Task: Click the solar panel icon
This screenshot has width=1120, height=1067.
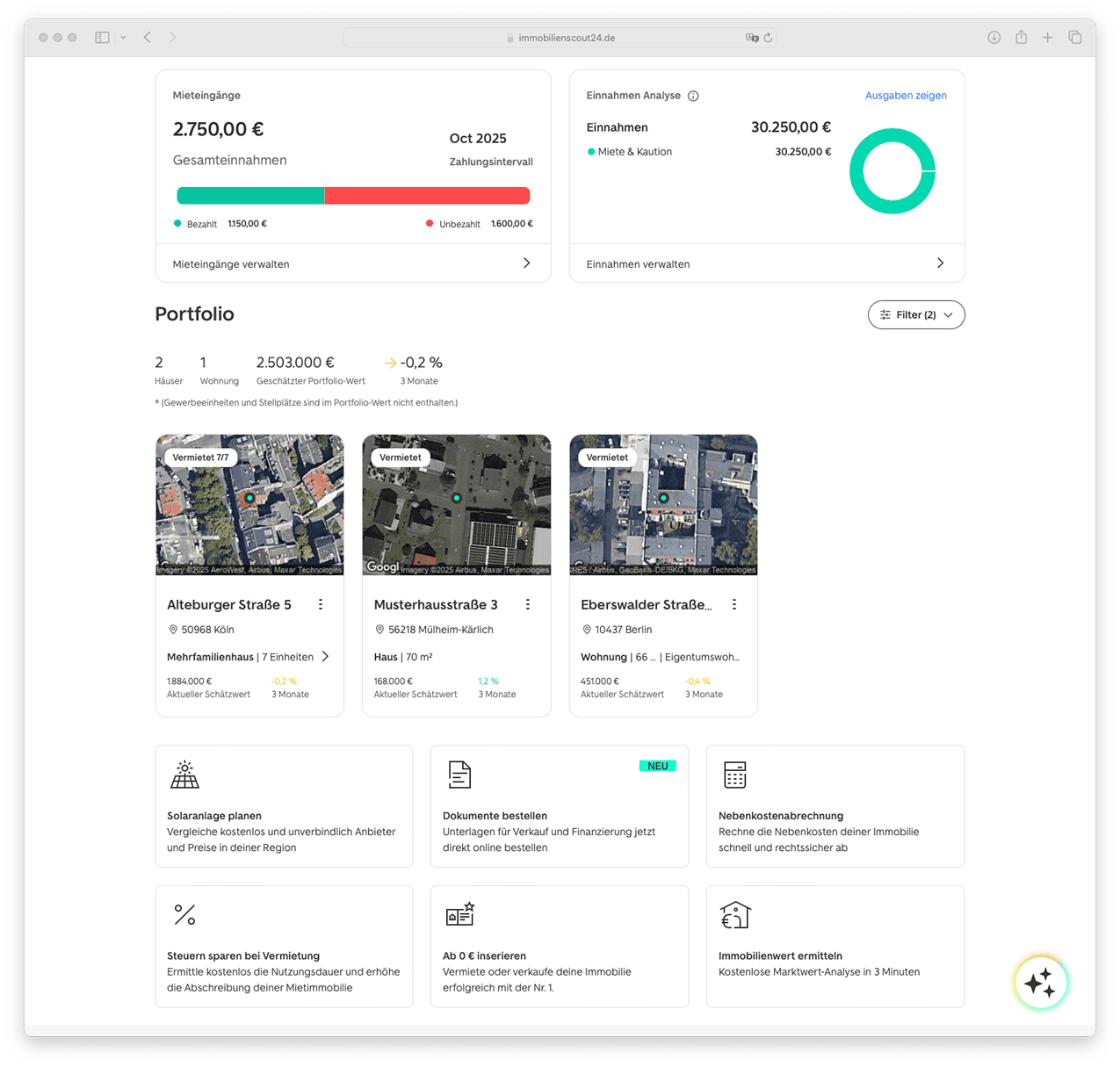Action: [x=184, y=775]
